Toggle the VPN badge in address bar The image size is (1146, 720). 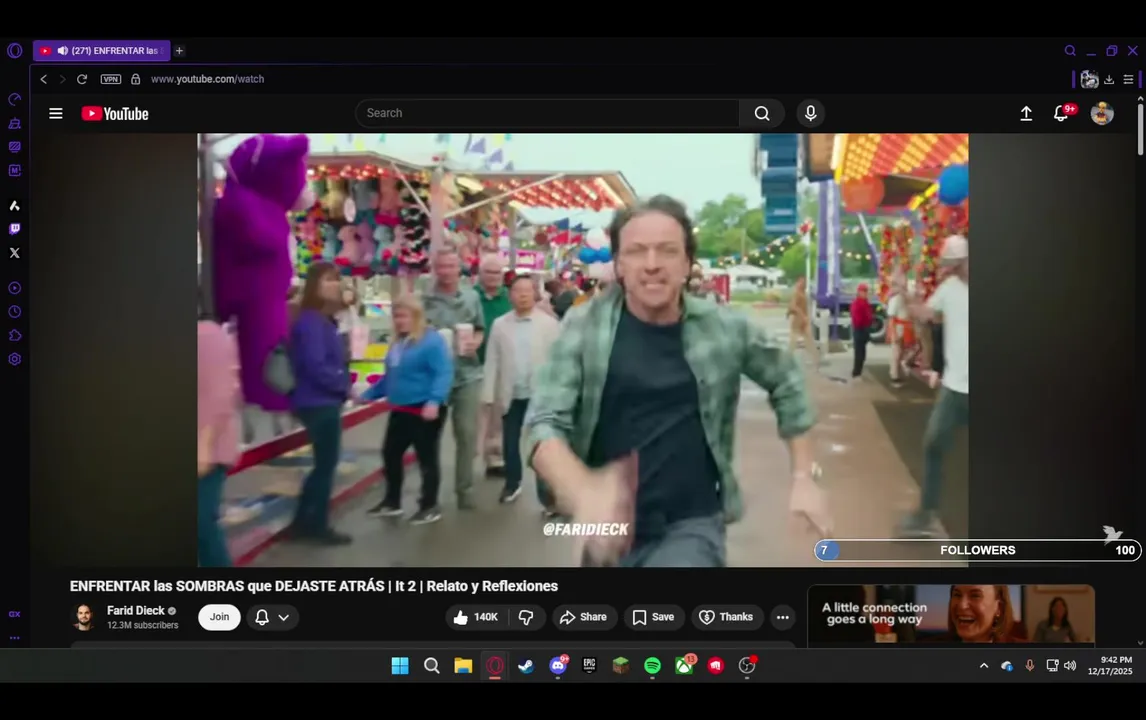[110, 79]
